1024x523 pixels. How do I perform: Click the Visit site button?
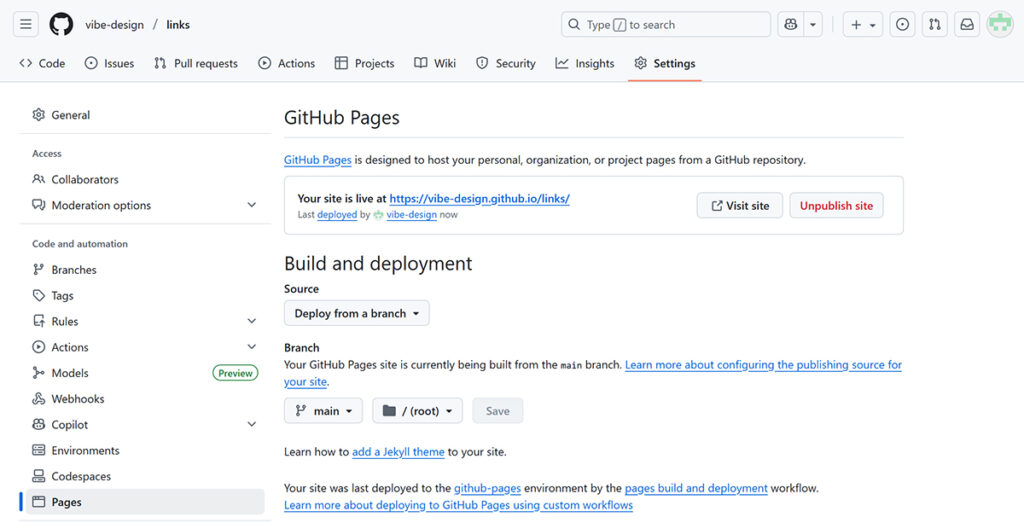[x=739, y=206]
